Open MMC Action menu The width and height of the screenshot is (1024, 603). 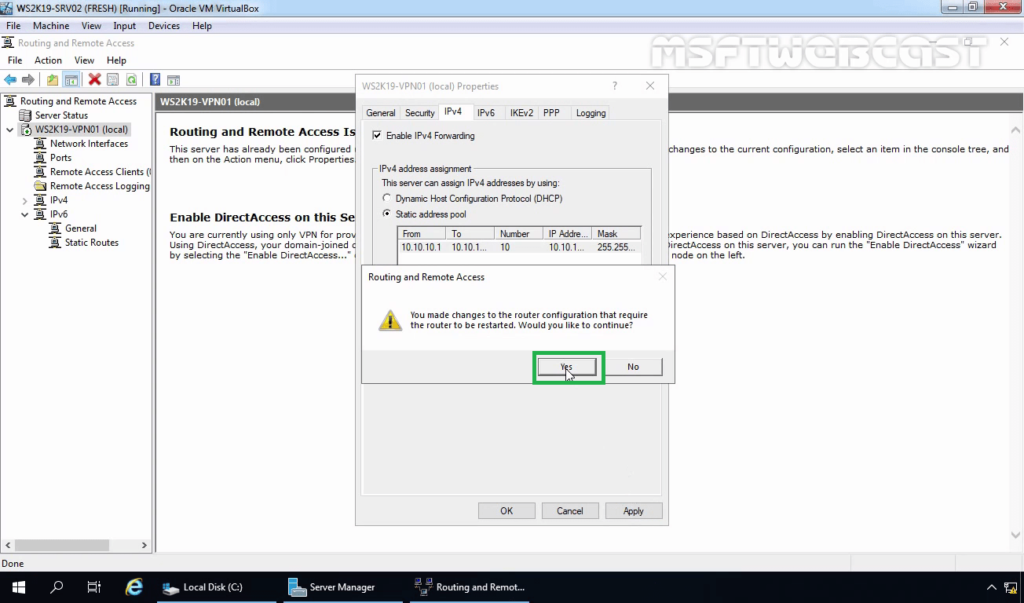coord(48,60)
